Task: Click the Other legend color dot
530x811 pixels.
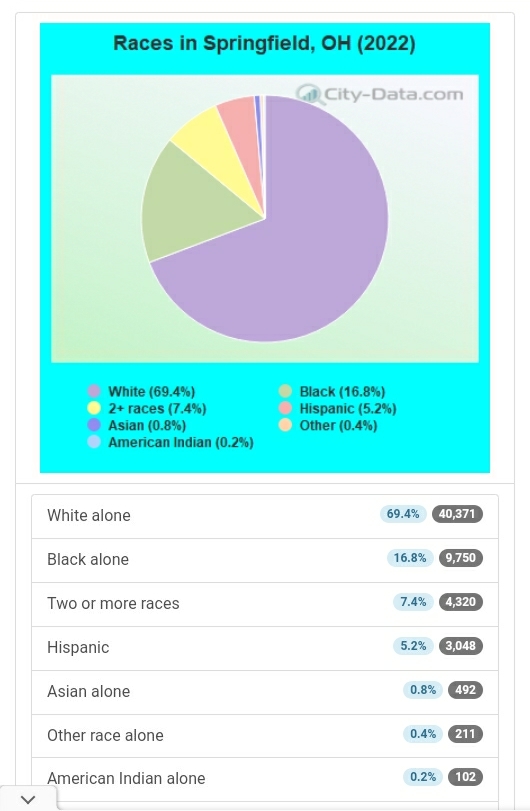Action: [285, 425]
